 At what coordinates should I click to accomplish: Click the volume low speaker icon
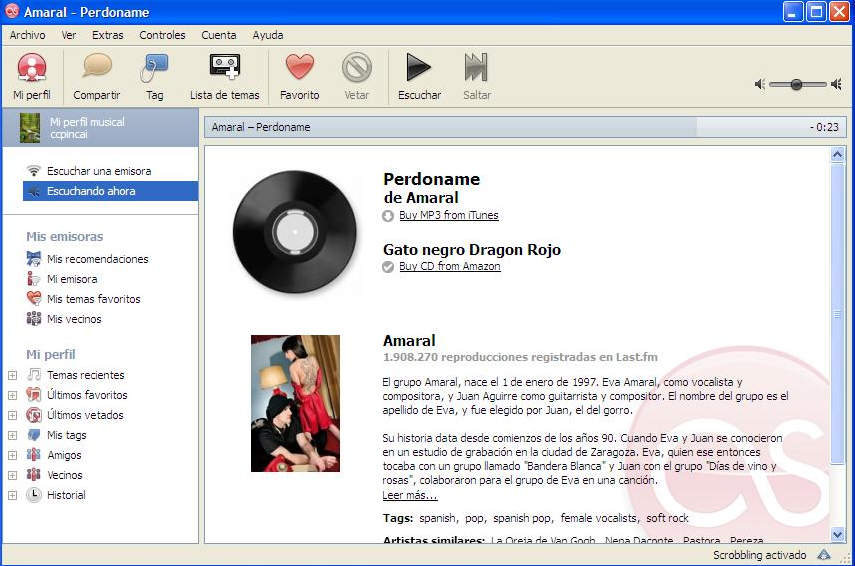click(x=760, y=84)
